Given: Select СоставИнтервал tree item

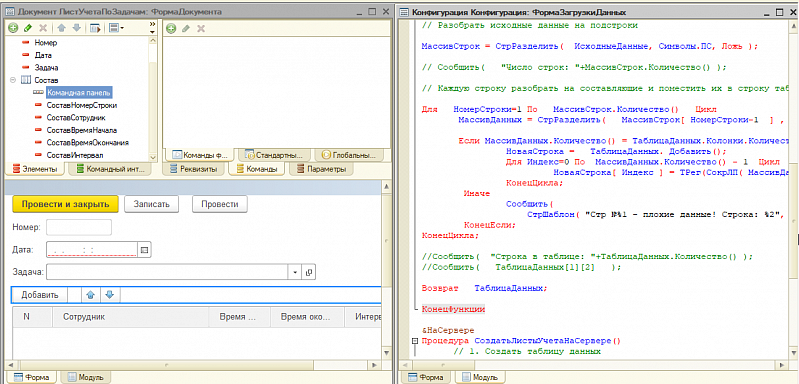Looking at the screenshot, I should tap(74, 155).
